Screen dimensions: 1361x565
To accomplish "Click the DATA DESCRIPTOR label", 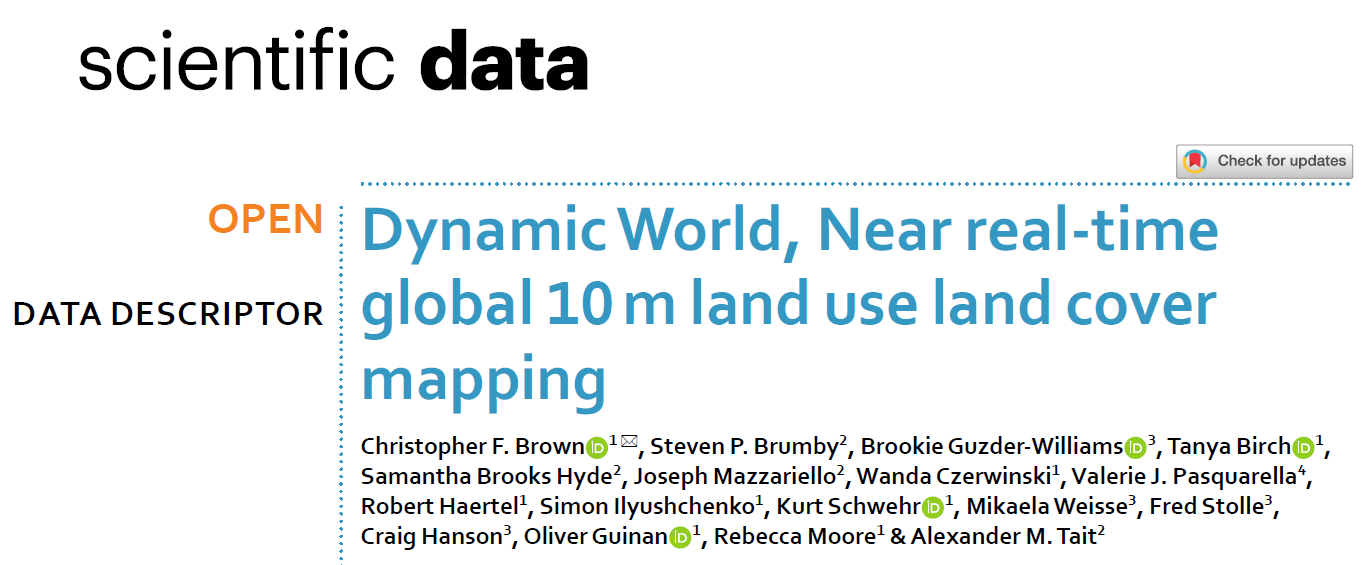I will tap(168, 314).
